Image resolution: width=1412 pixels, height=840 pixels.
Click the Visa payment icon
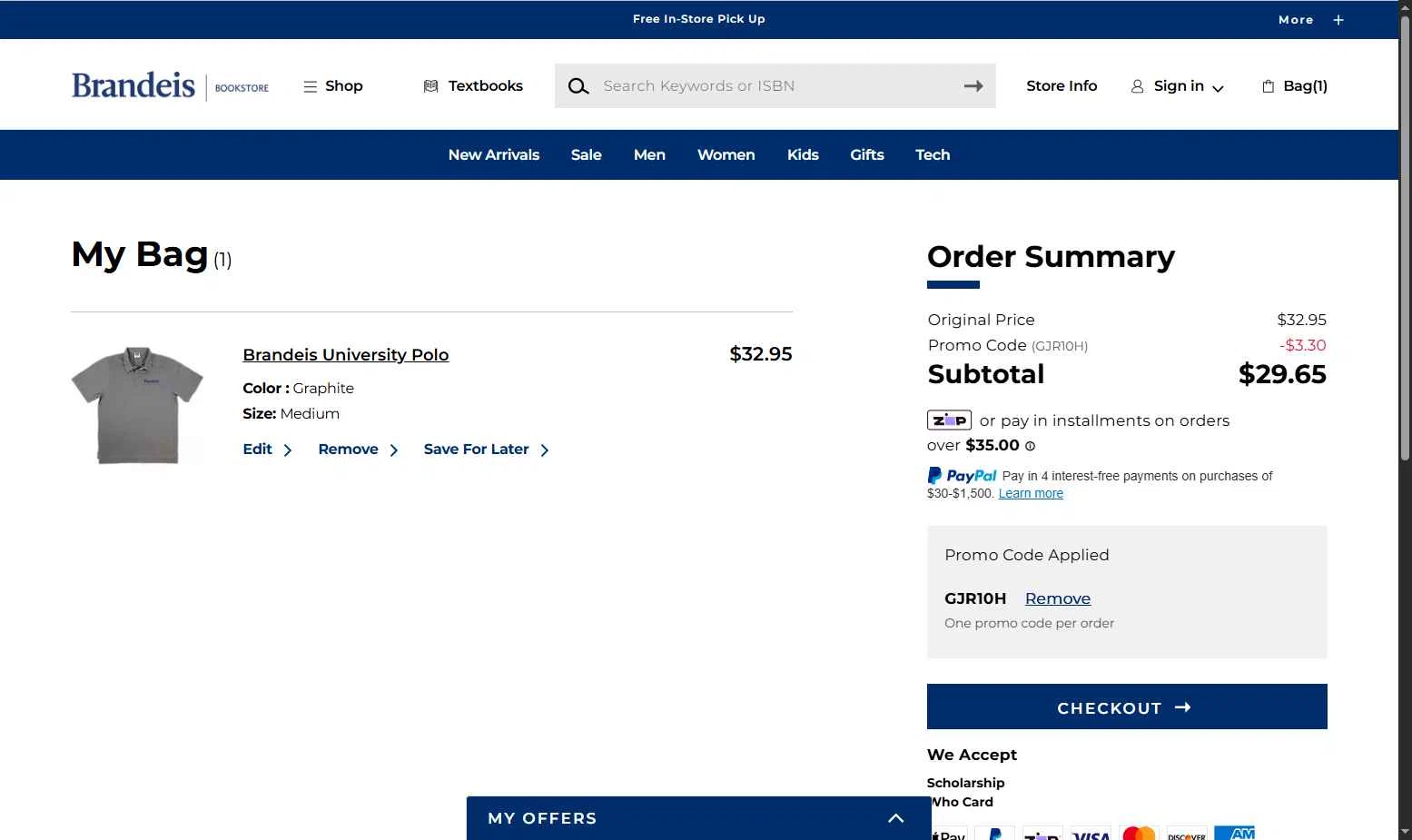(1091, 833)
